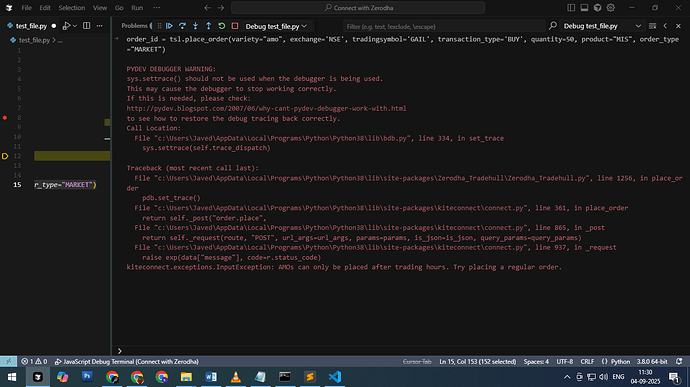Collapse the panel with left chevron
690x387 pixels.
coord(665,26)
